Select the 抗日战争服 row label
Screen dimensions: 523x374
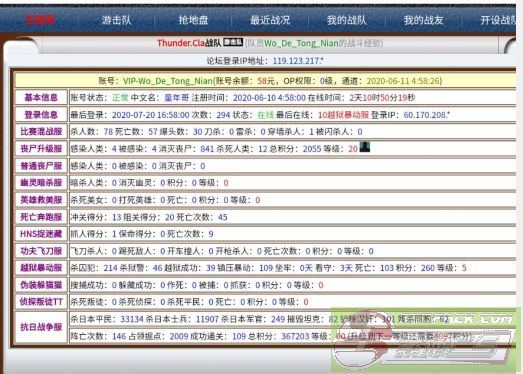coord(41,327)
